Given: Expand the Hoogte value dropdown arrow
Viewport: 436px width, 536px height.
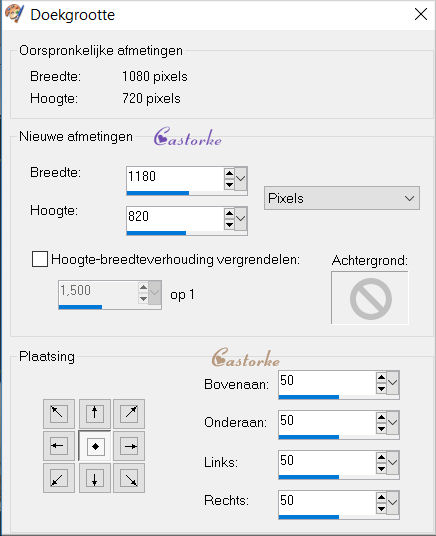Looking at the screenshot, I should [241, 218].
